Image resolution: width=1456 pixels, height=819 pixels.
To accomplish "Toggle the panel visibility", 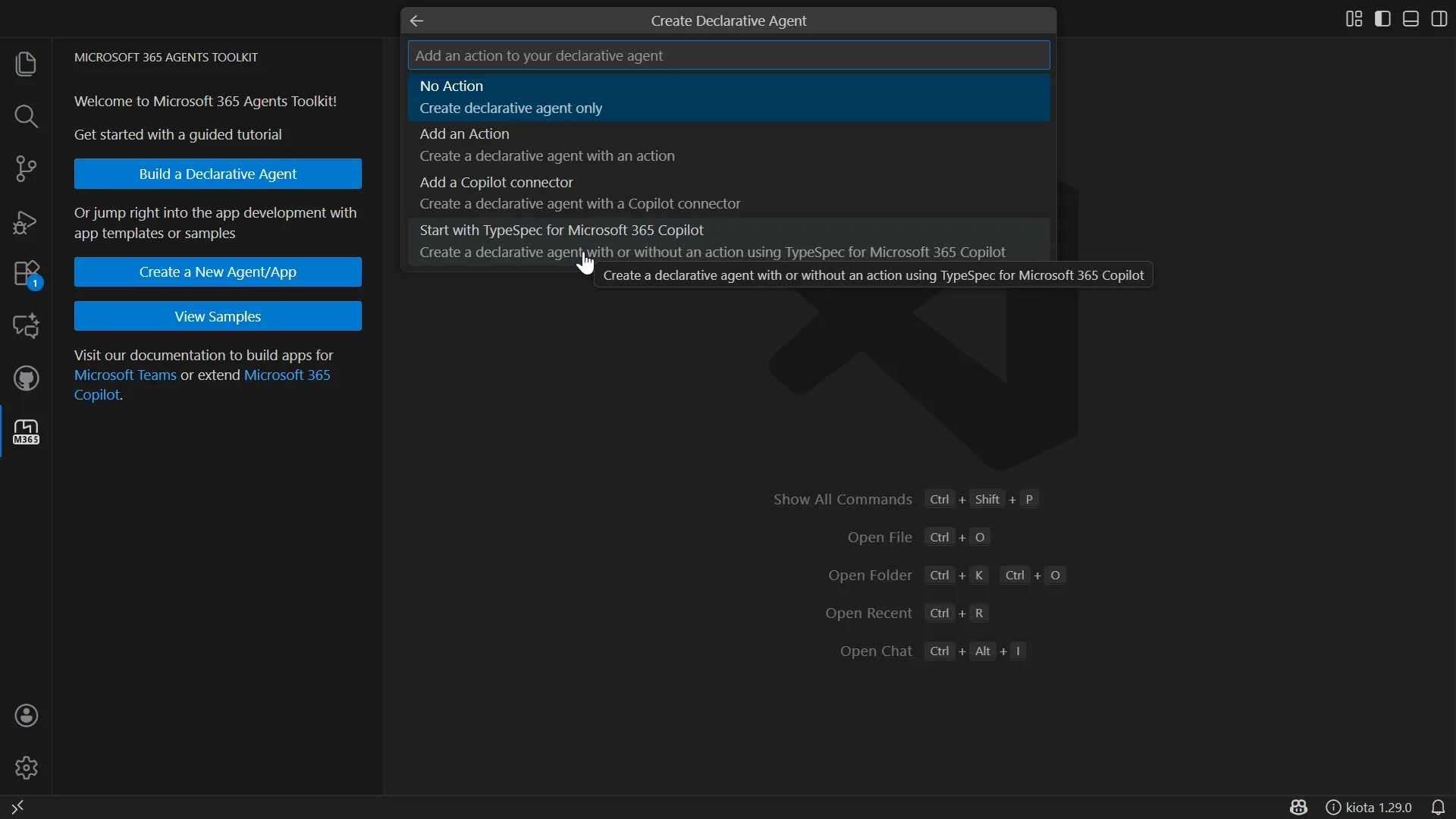I will coord(1410,19).
